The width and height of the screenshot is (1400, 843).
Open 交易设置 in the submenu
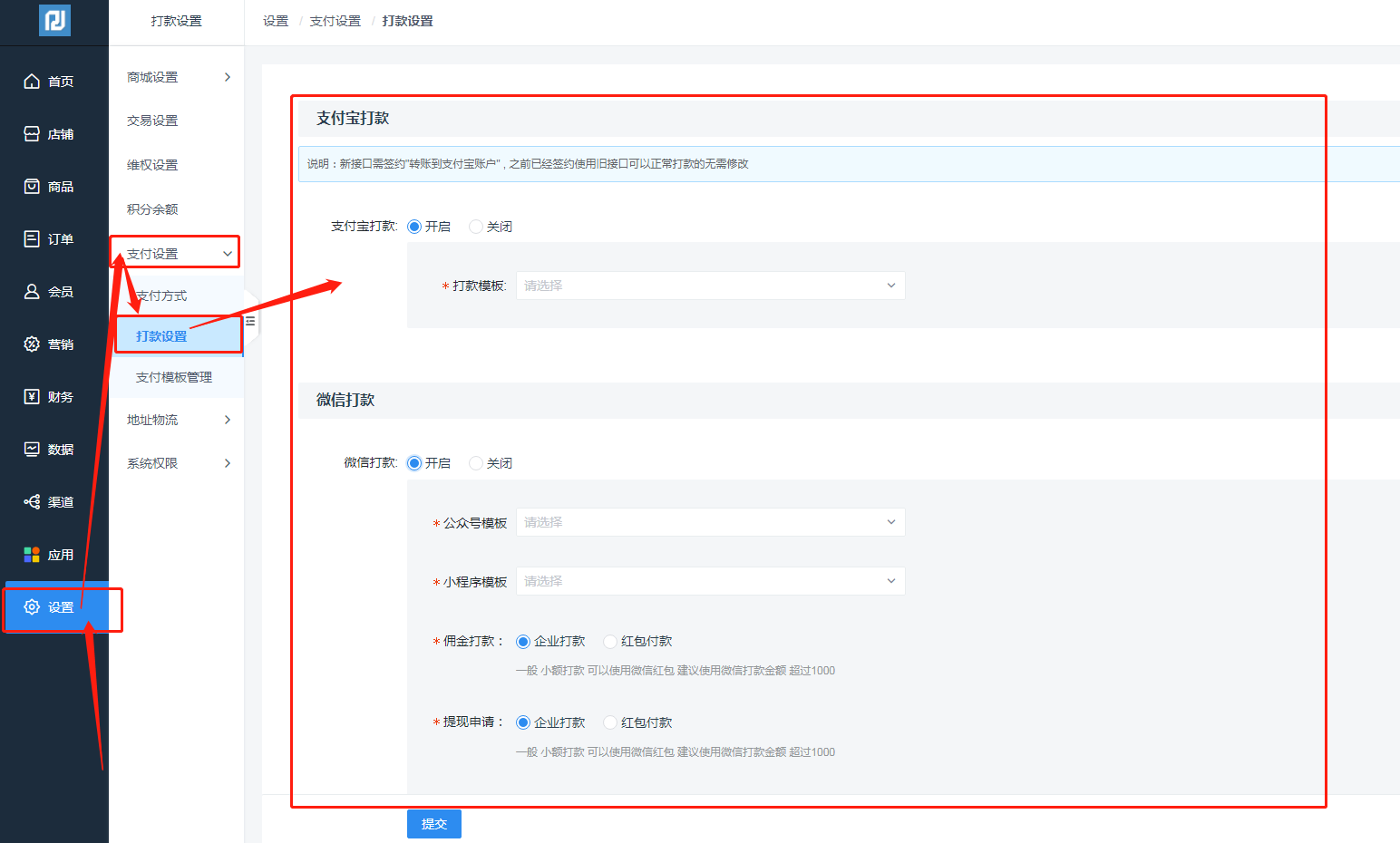tap(152, 121)
